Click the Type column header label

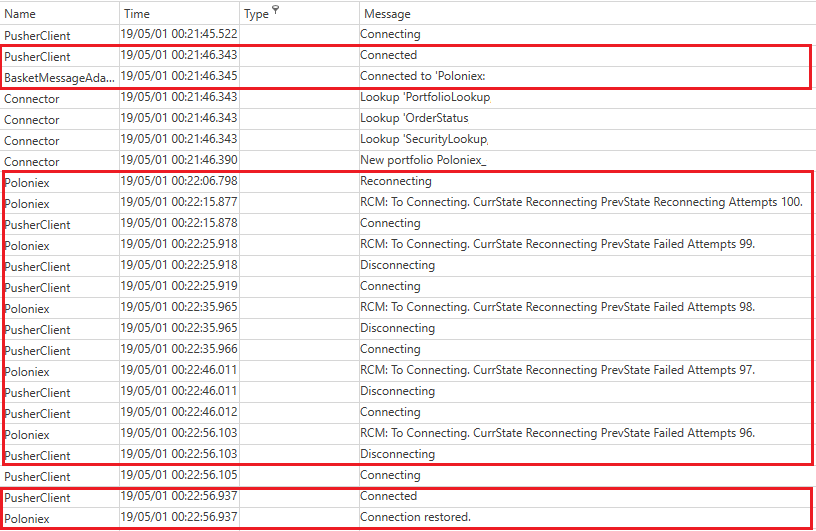click(x=256, y=15)
